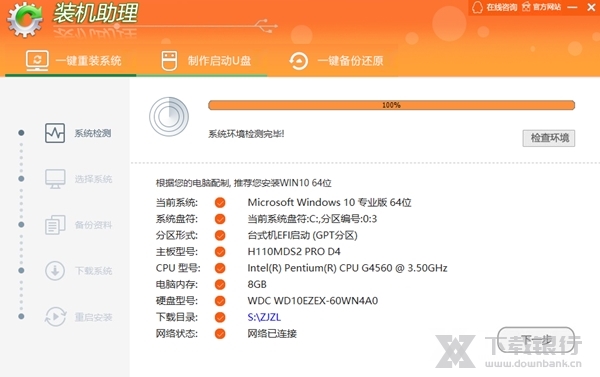Open the S:\ZJZL download directory link
The image size is (600, 377).
264,317
